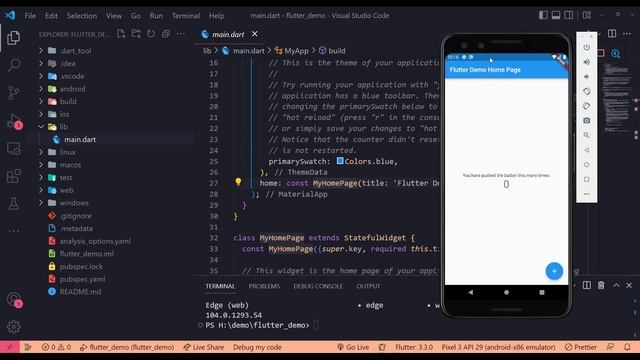Open the Source Control view
Image resolution: width=640 pixels, height=360 pixels.
[13, 93]
